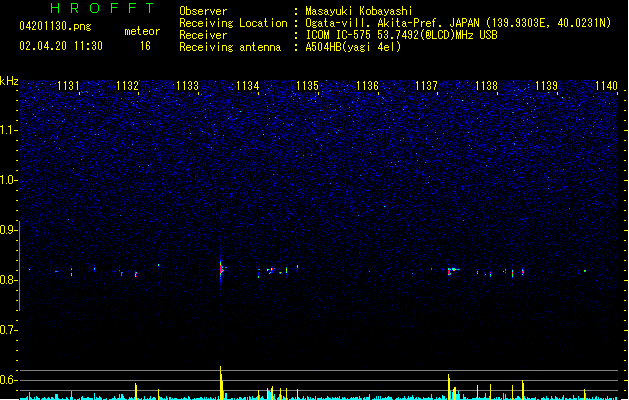Click the 0.8 kHz axis label
Viewport: 629px width, 400px height.
8,280
